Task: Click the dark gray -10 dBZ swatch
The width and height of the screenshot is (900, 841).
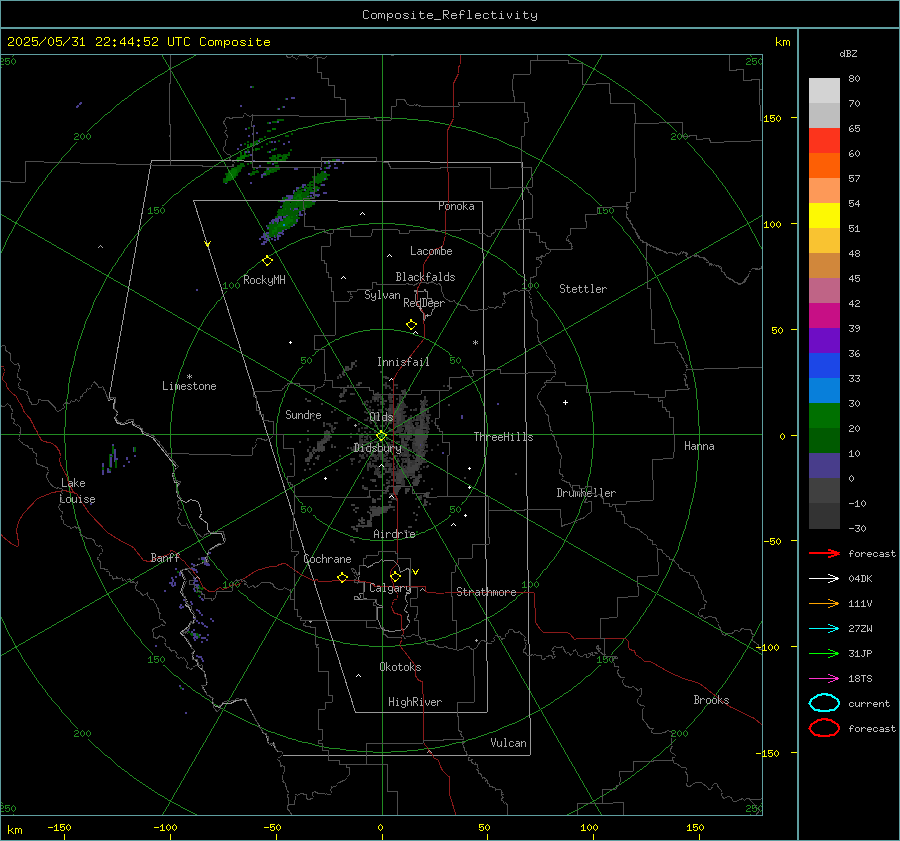Action: 824,515
